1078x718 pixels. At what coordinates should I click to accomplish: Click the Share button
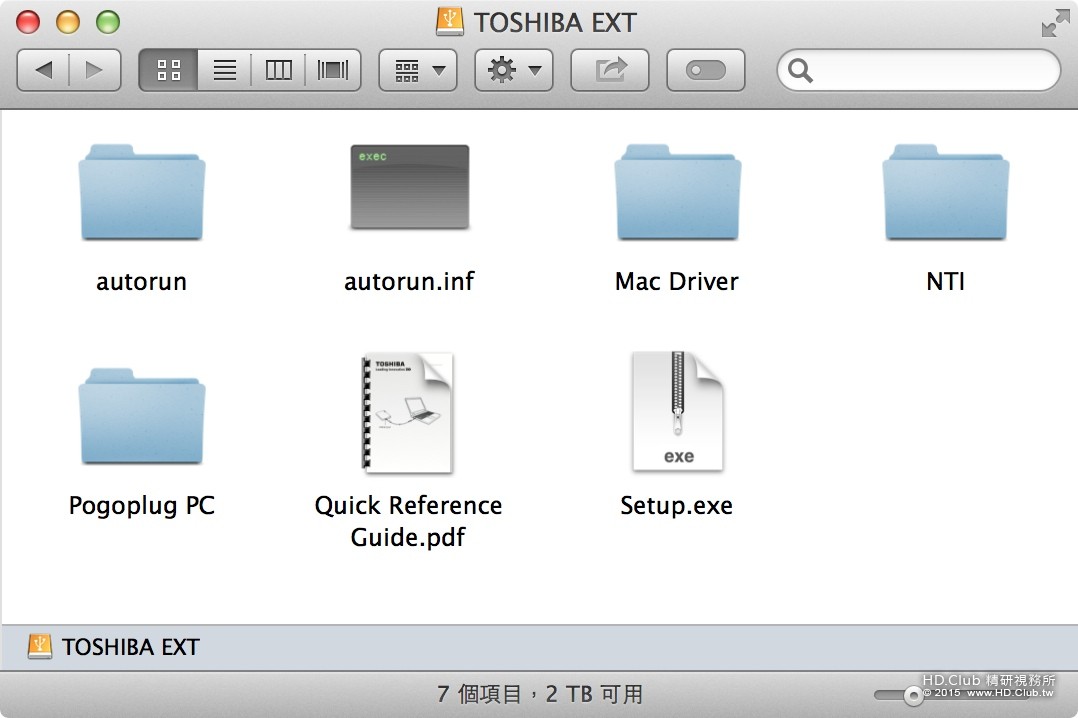pos(610,70)
